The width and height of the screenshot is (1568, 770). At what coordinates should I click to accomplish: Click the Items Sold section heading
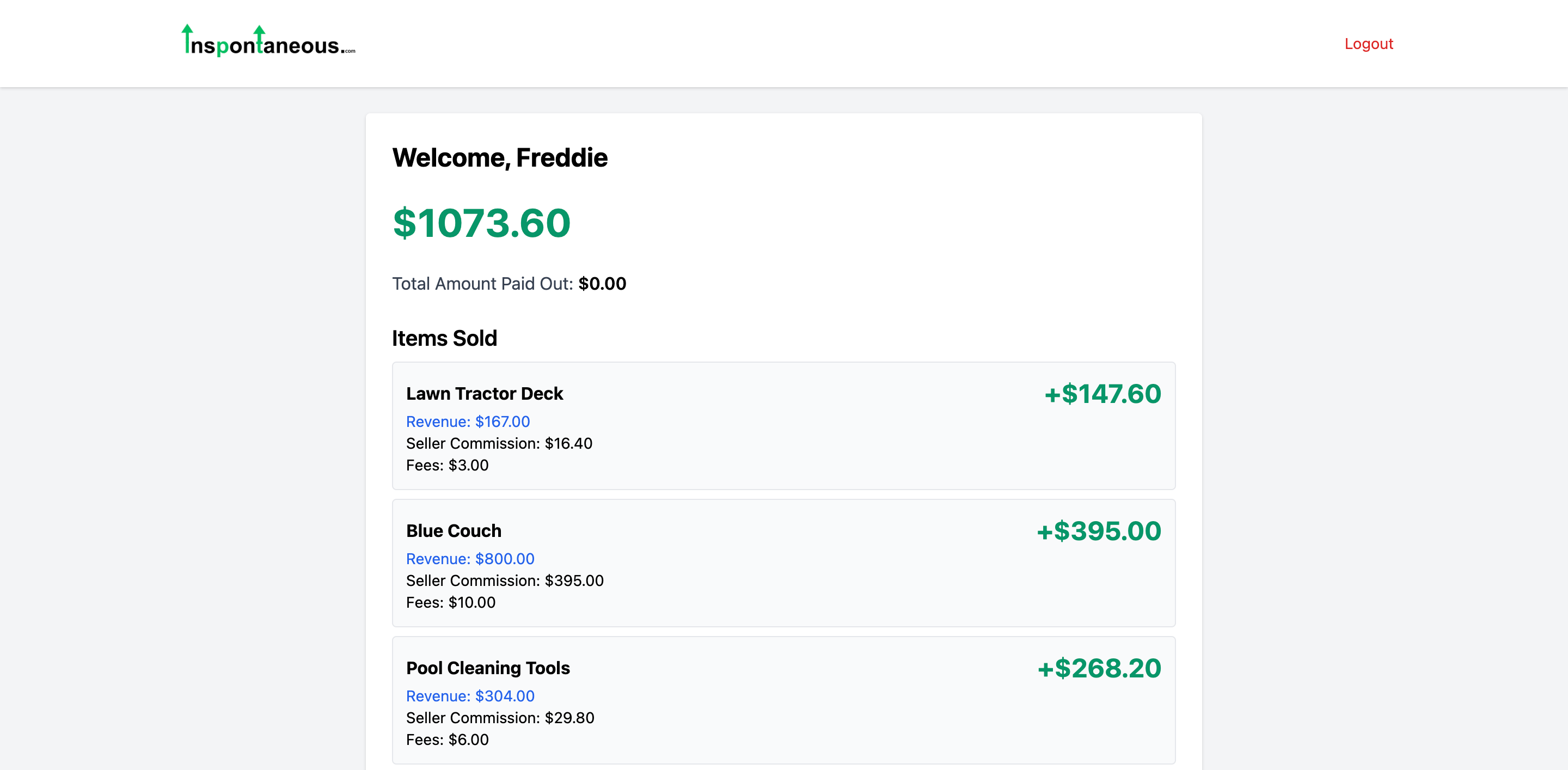(x=444, y=338)
